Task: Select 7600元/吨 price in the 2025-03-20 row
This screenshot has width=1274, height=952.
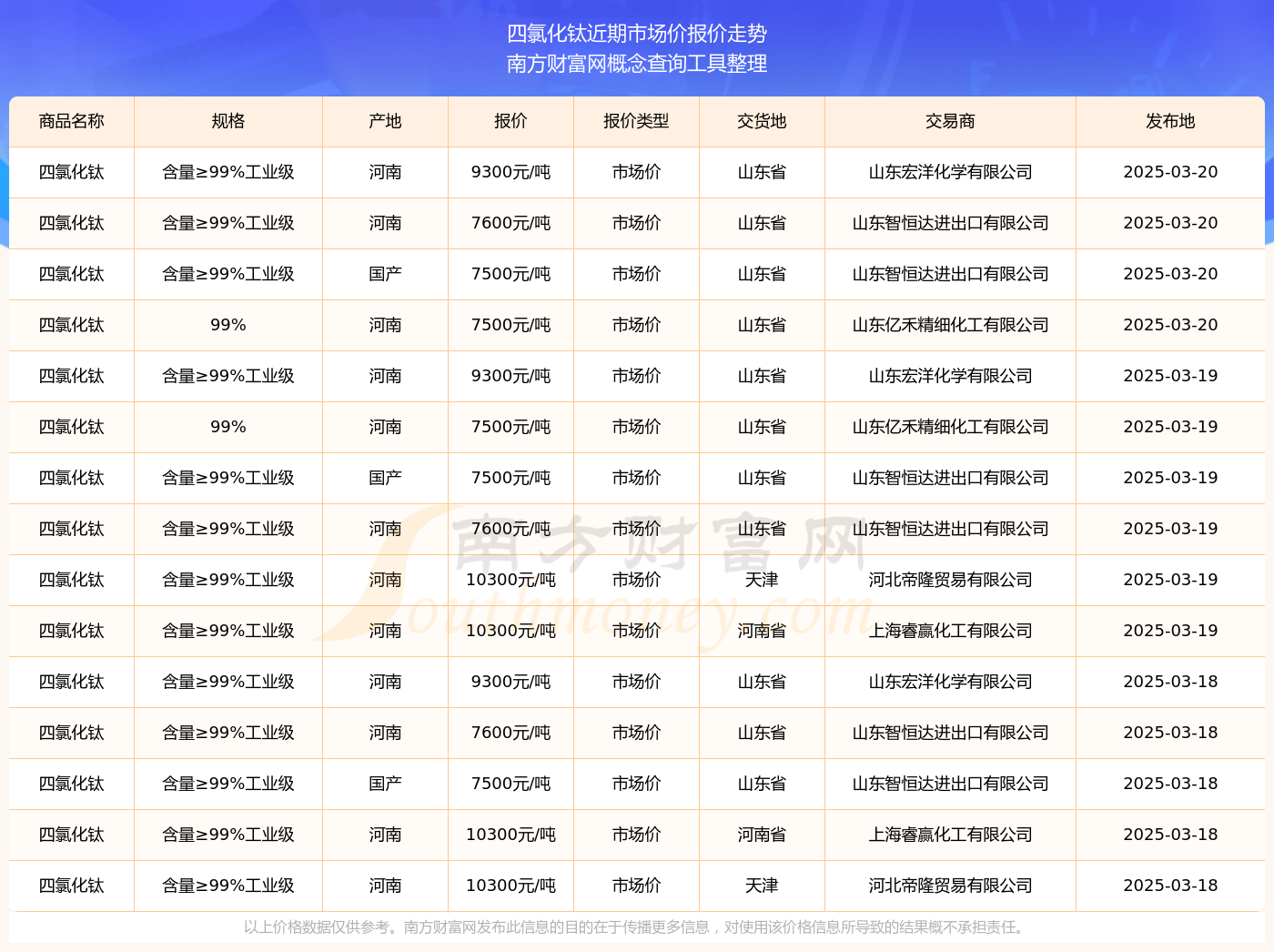Action: (x=511, y=223)
